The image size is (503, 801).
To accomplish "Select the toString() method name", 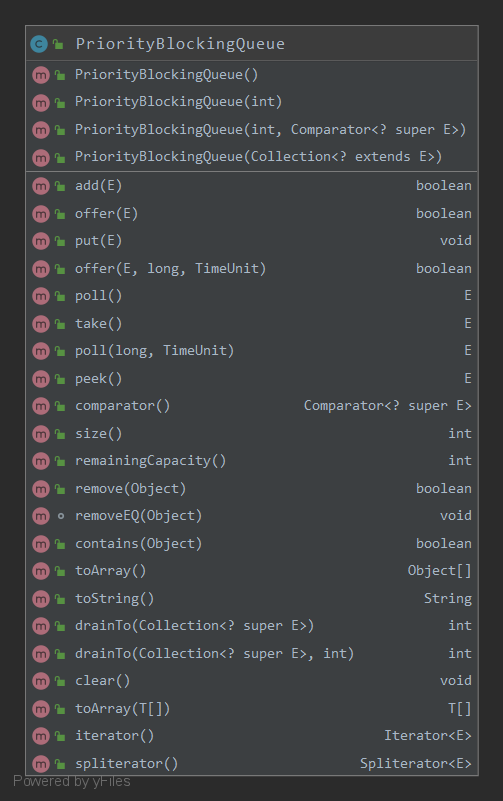I will coord(114,599).
